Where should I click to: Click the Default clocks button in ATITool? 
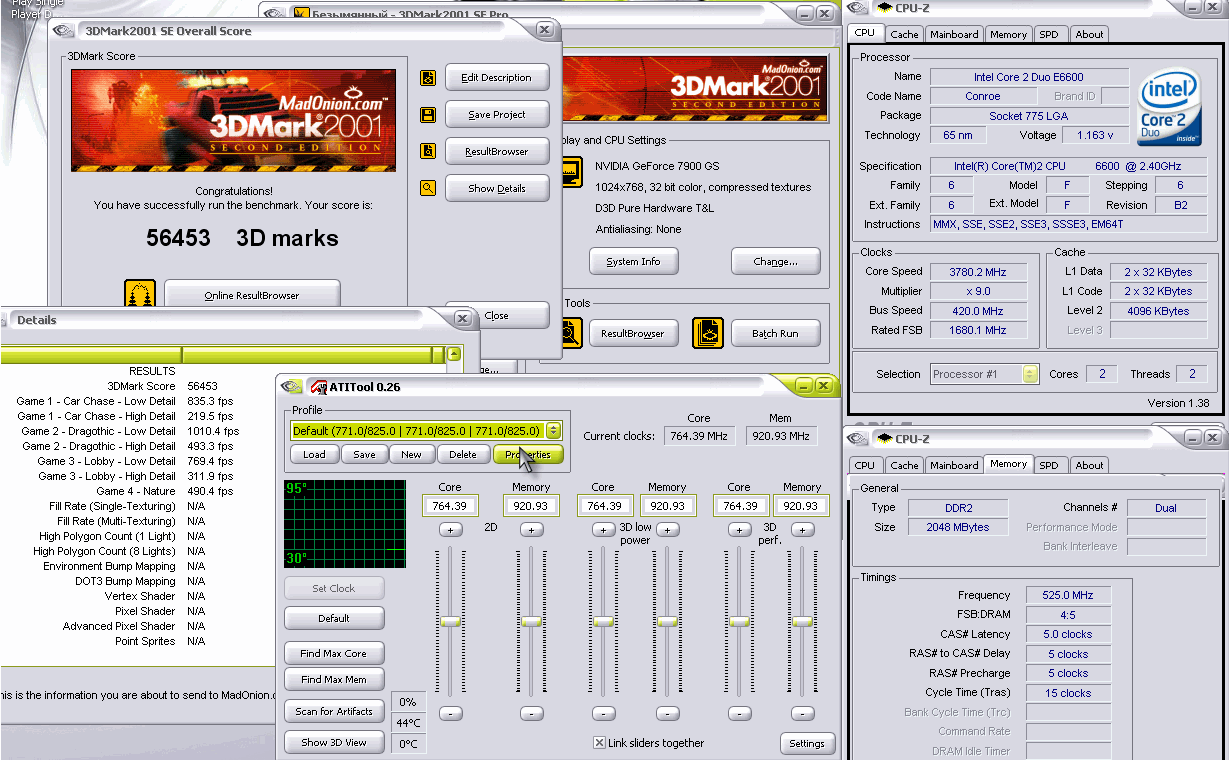pos(334,618)
